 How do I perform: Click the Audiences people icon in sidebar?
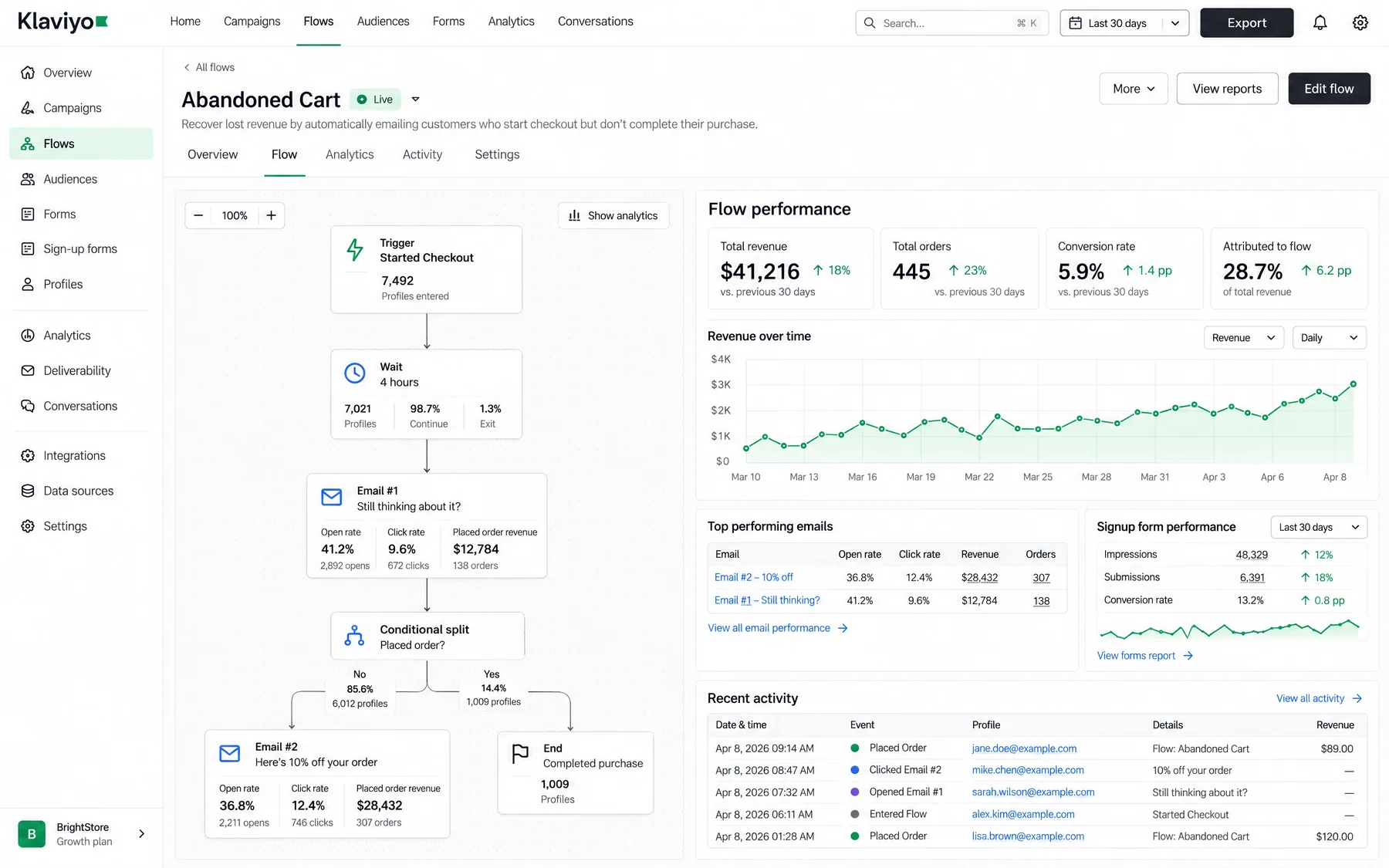28,179
